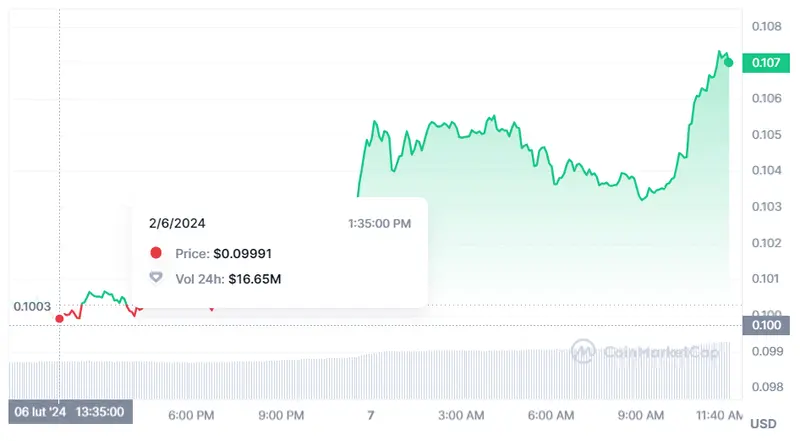Click the red Price marker in the tooltip

[155, 254]
